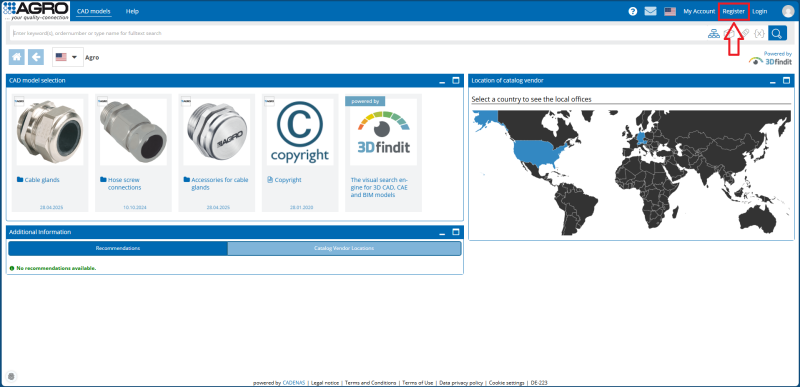Collapse the Additional Information panel
Viewport: 800px width, 387px height.
click(x=442, y=232)
